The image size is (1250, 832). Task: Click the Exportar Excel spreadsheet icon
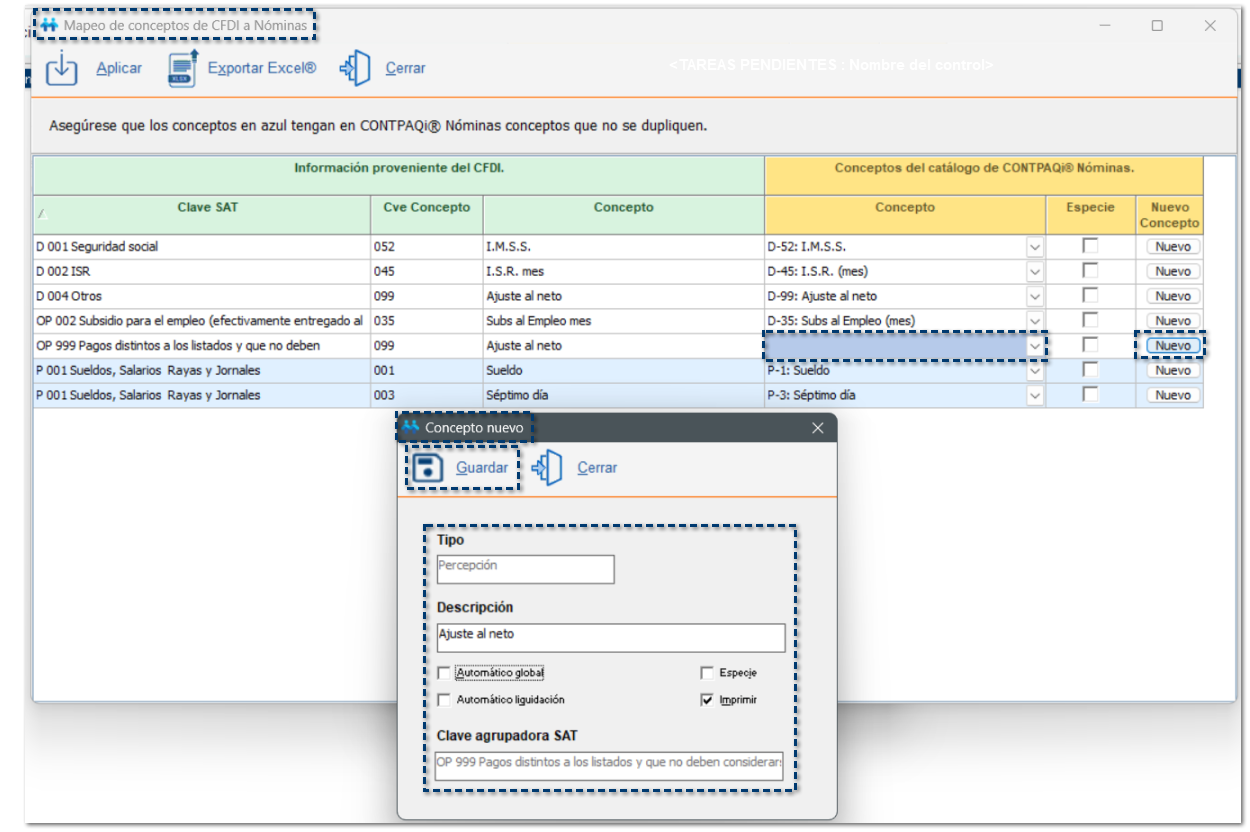183,68
